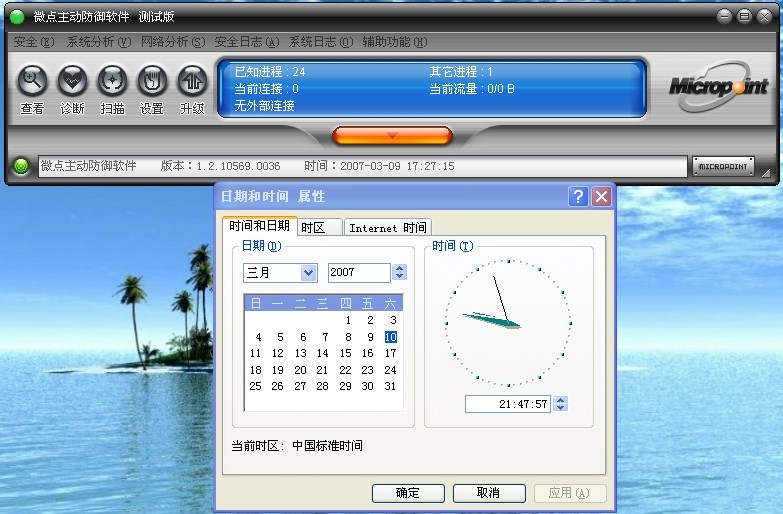Image resolution: width=783 pixels, height=514 pixels.
Task: Click the green orb in Micropoint title bar
Action: click(x=17, y=17)
